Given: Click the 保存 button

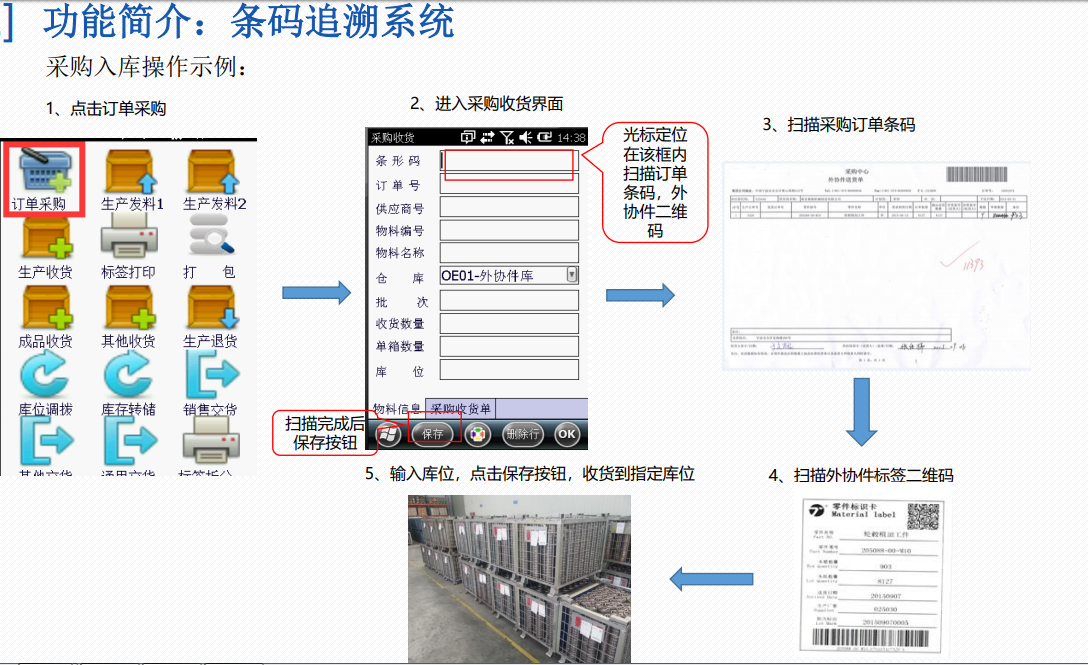Looking at the screenshot, I should point(432,435).
